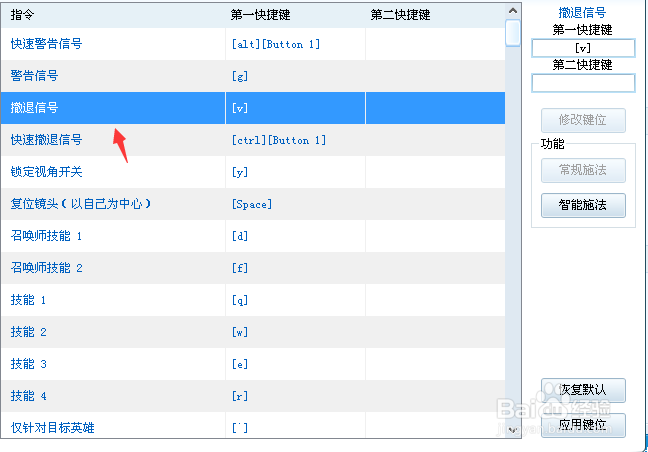This screenshot has height=452, width=648.
Task: Select the 技能 2 command row
Action: [253, 332]
